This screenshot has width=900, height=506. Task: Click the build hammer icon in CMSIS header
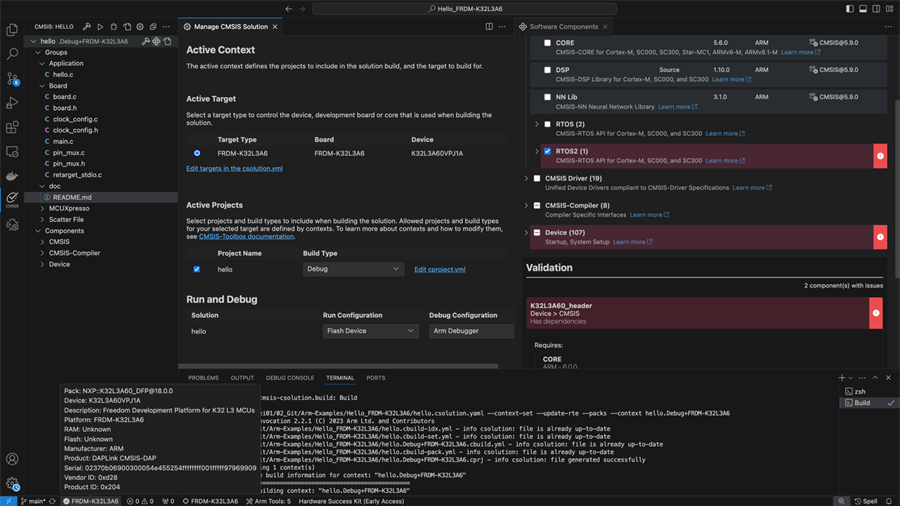[x=87, y=27]
